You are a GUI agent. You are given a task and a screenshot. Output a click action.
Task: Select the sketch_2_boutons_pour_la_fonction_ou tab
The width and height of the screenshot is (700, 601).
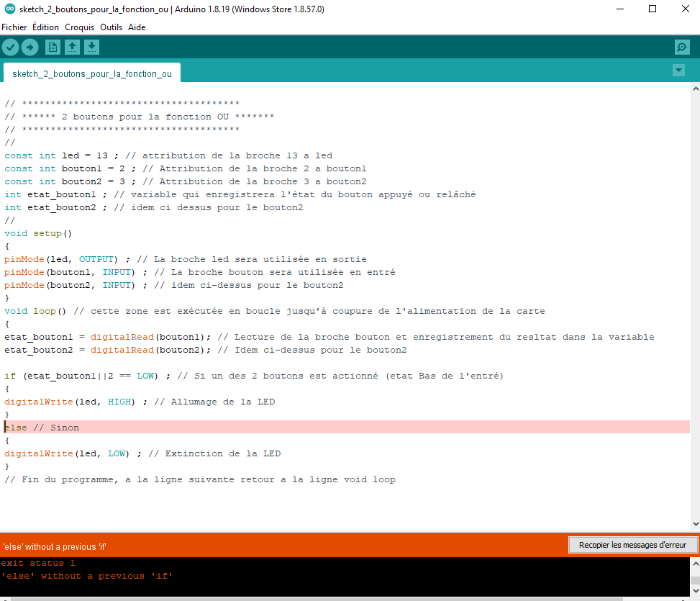point(92,74)
